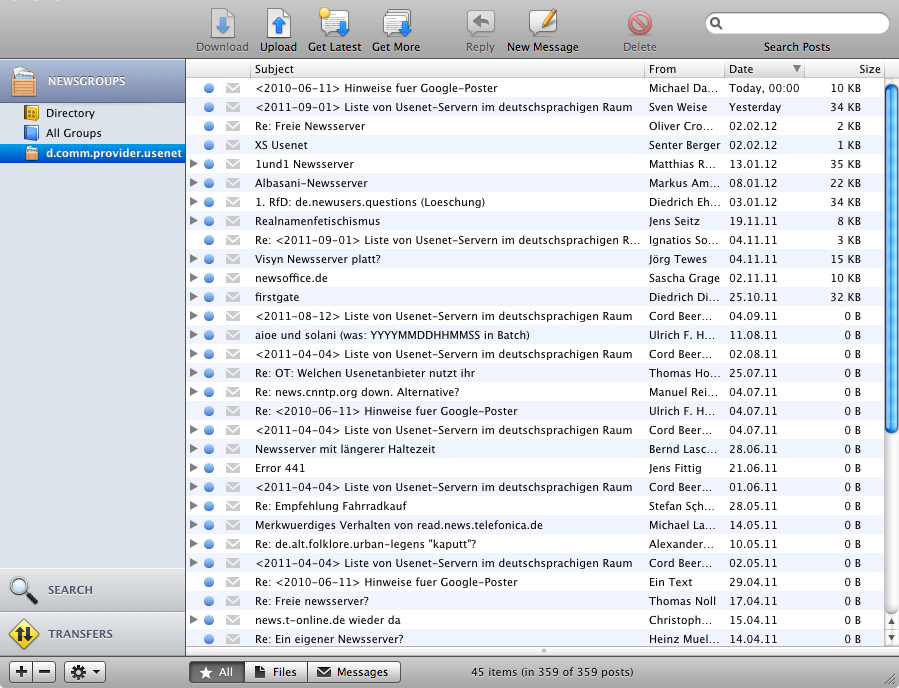Expand the 1und1 Newsserver thread
The image size is (899, 688).
(194, 164)
